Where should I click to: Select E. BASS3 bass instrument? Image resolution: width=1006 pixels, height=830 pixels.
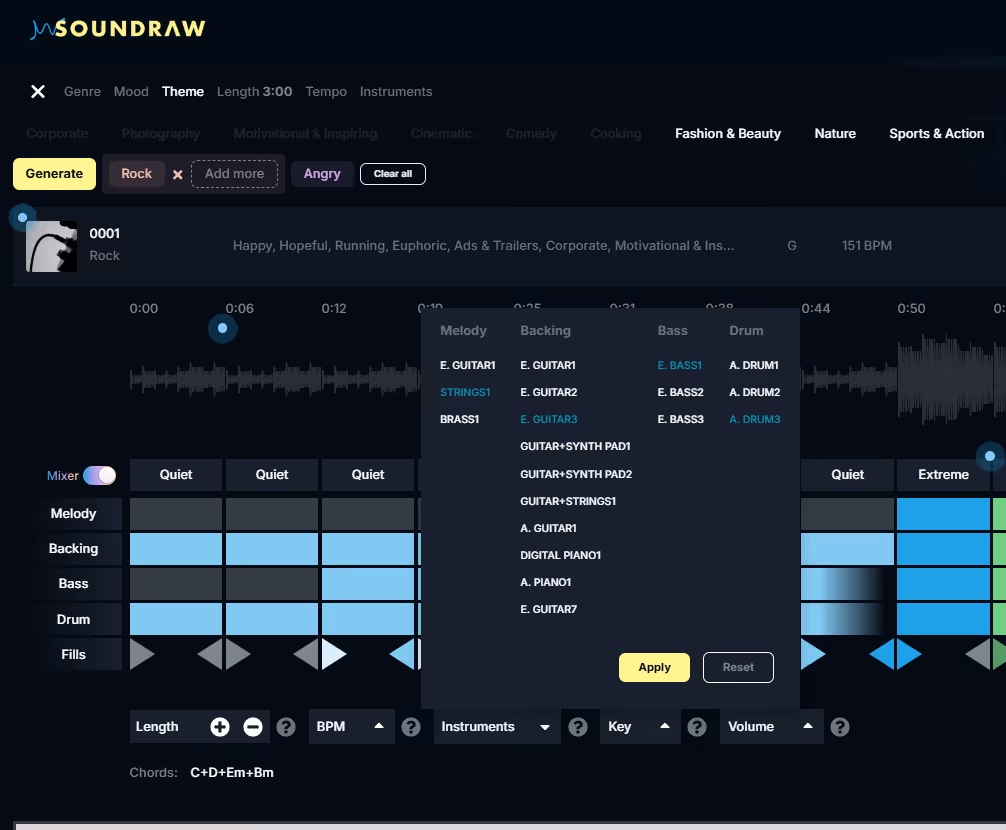point(681,419)
